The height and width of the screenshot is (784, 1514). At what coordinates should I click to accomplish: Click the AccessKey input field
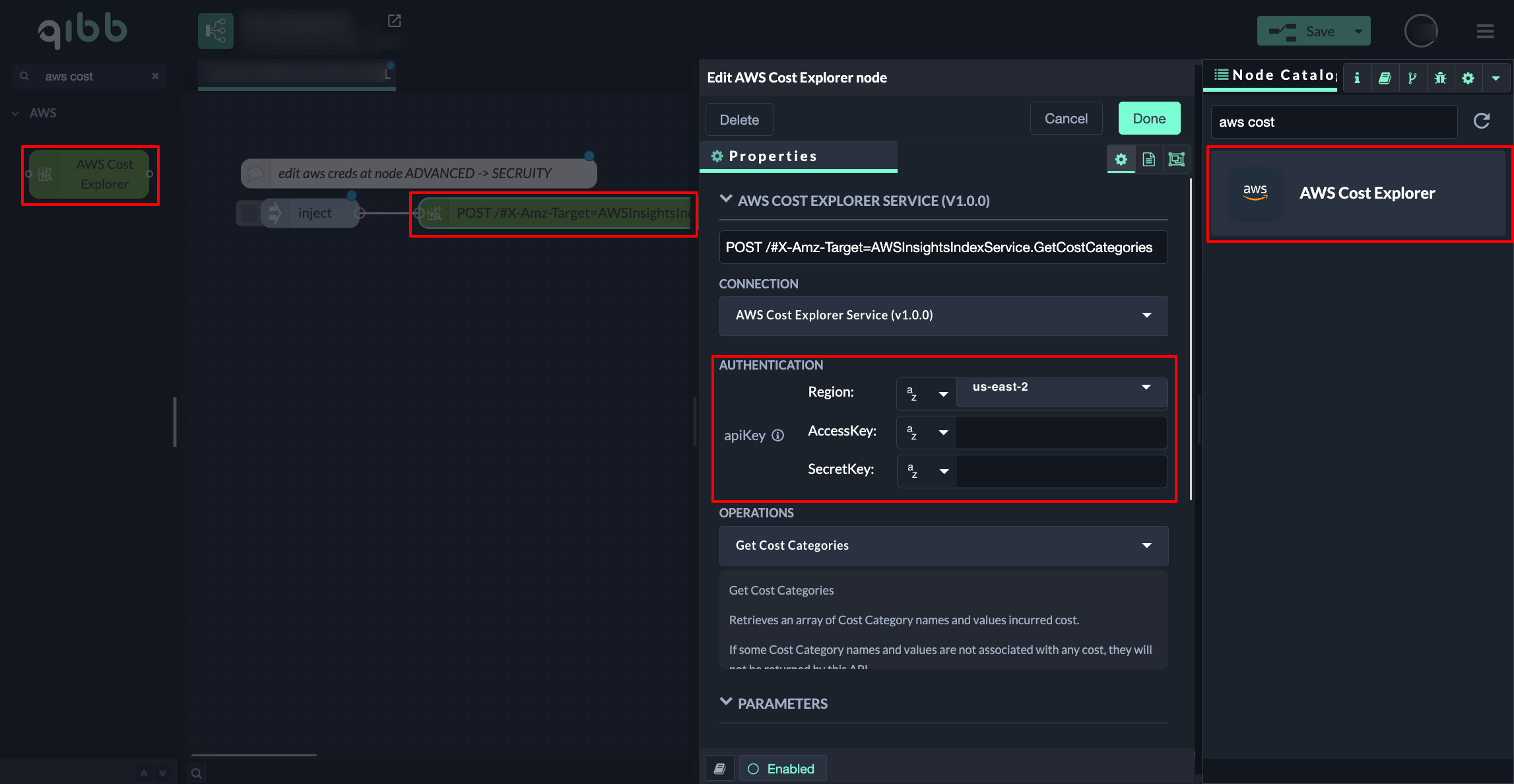(1061, 432)
